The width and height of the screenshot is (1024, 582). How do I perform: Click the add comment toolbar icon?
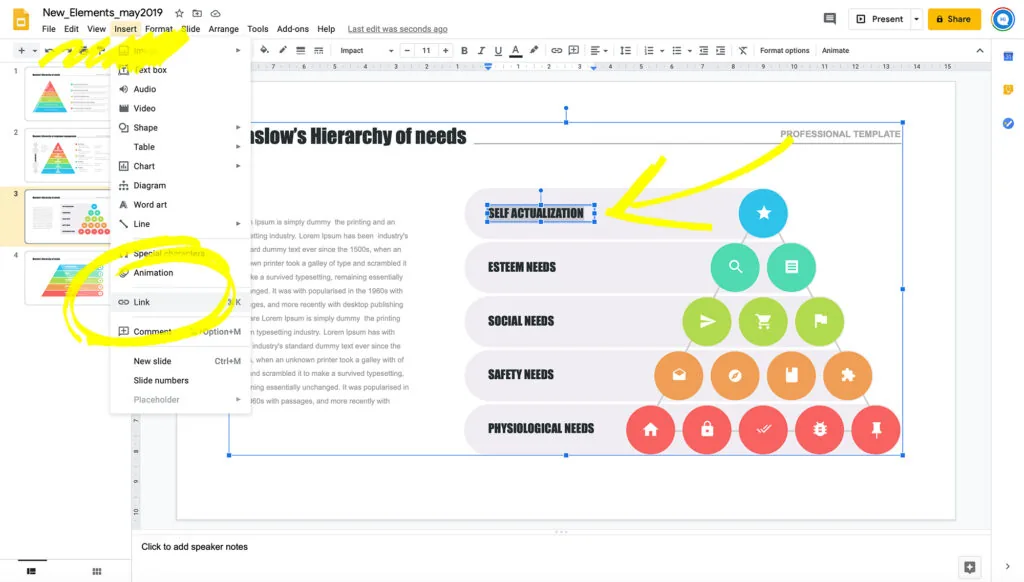574,50
